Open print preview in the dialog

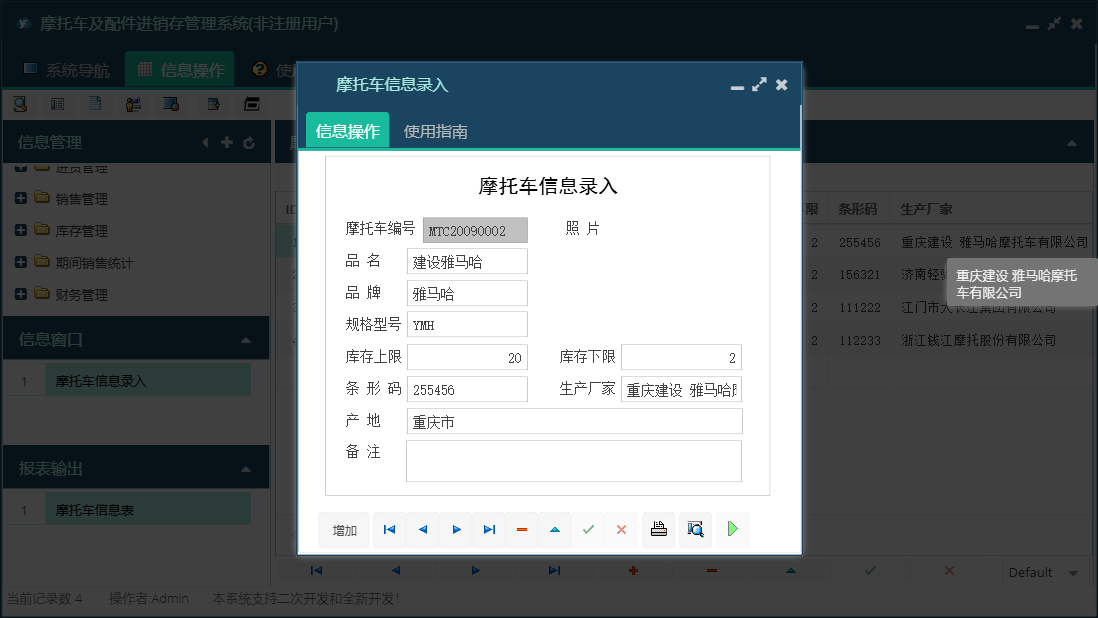(x=695, y=530)
